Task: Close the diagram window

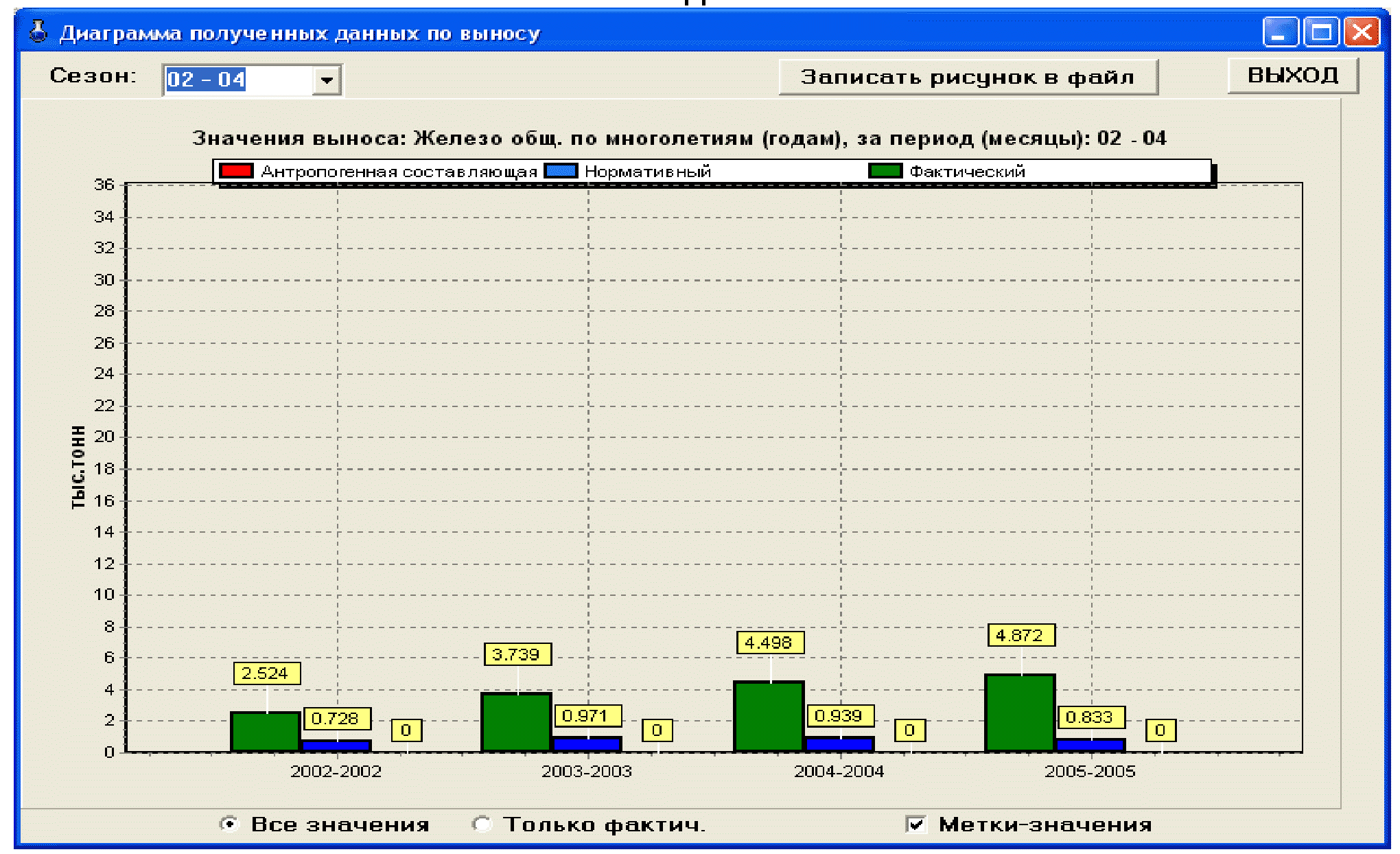Action: (1362, 32)
